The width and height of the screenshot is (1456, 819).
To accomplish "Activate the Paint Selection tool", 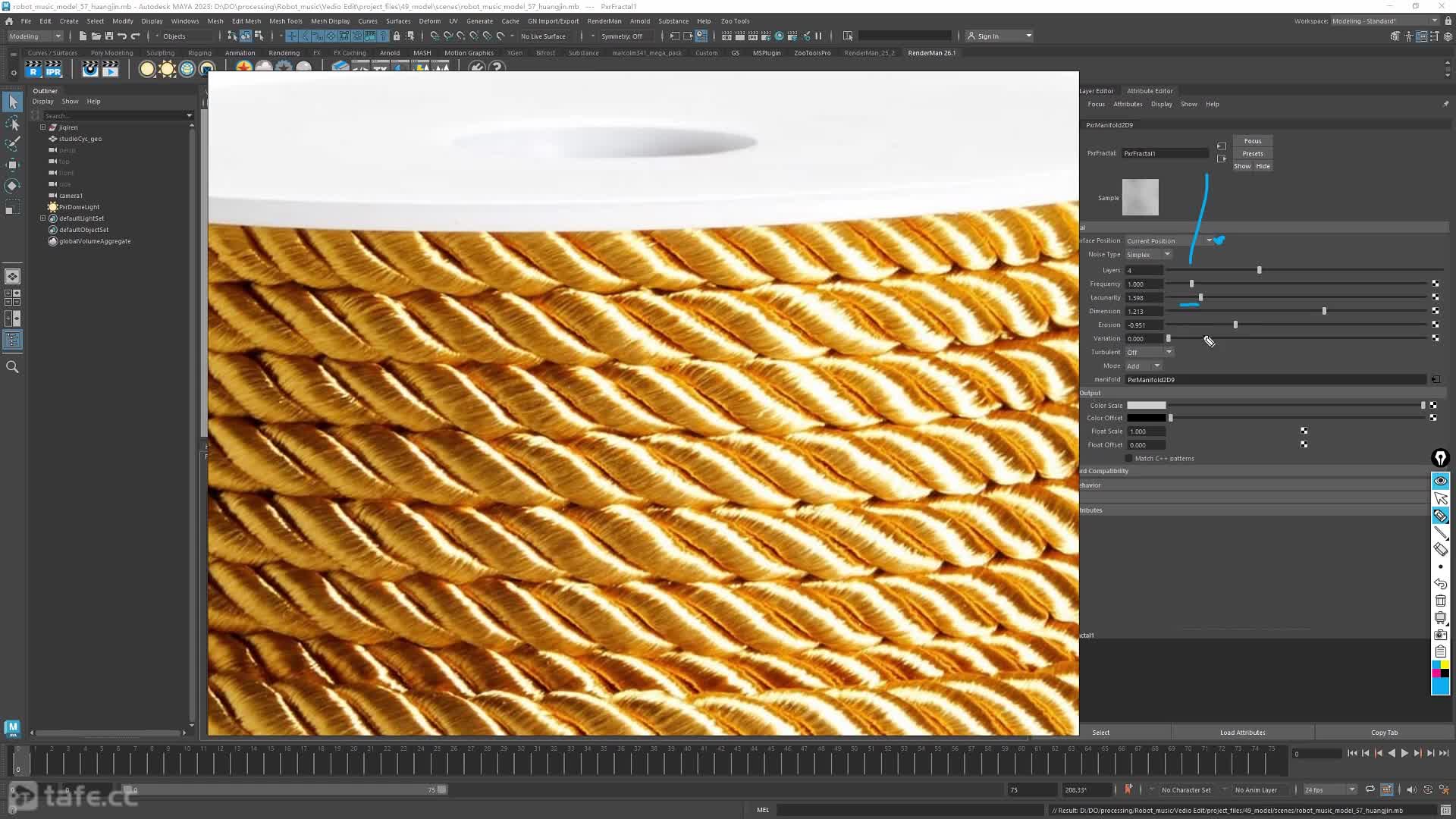I will tap(13, 144).
